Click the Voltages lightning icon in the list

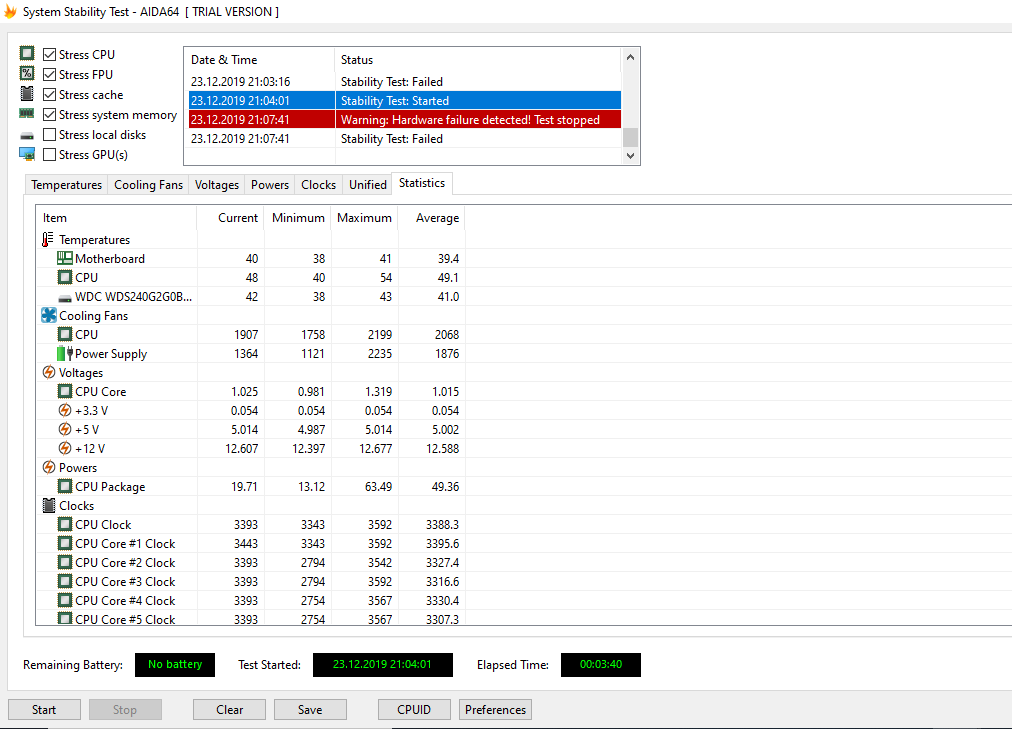pos(48,373)
